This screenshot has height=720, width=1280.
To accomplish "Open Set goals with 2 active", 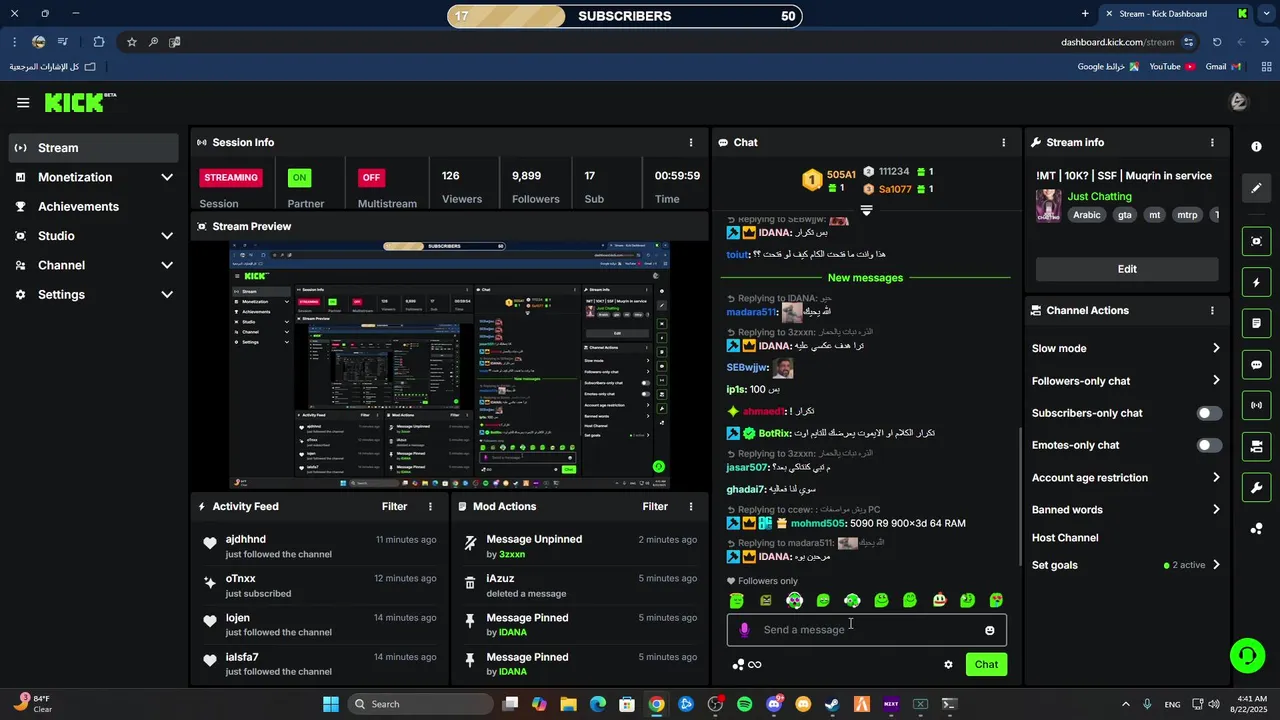I will click(1127, 565).
